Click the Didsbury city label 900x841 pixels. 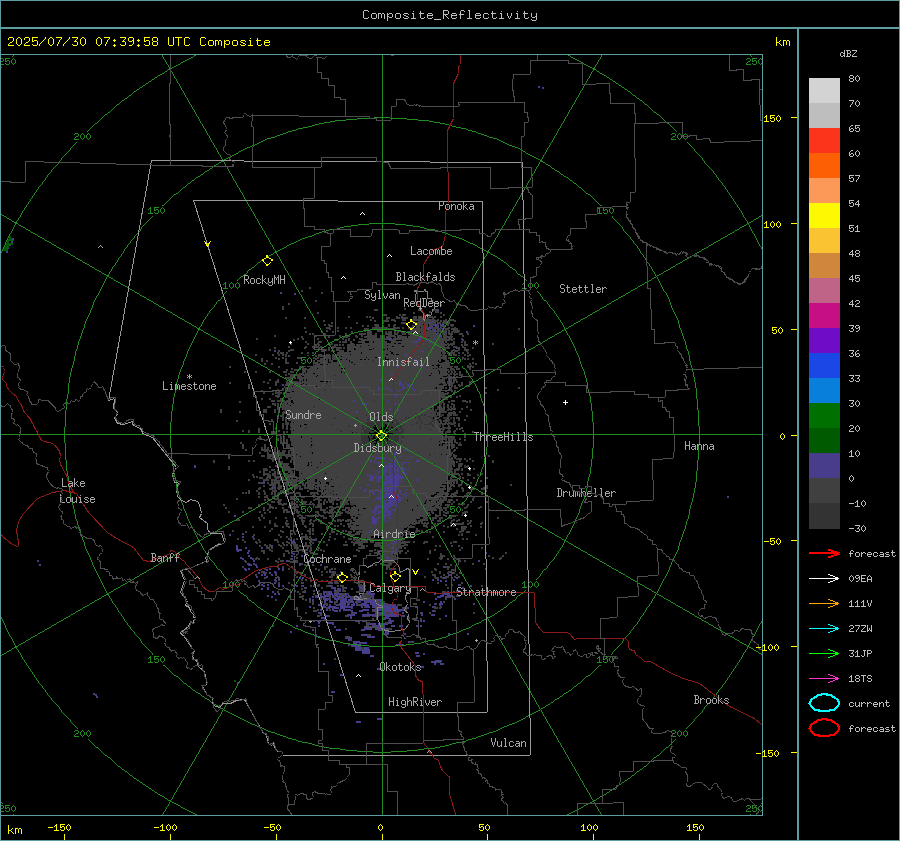(377, 448)
